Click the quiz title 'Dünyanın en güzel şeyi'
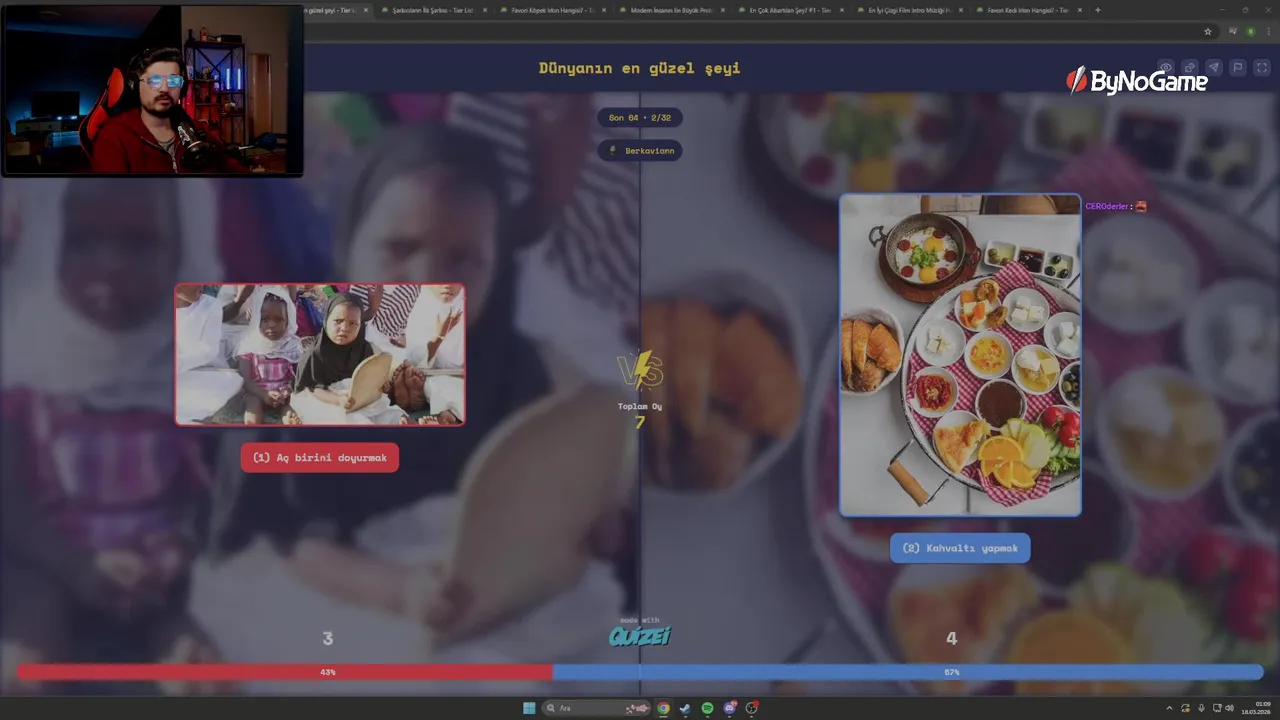The image size is (1280, 720). coord(640,68)
